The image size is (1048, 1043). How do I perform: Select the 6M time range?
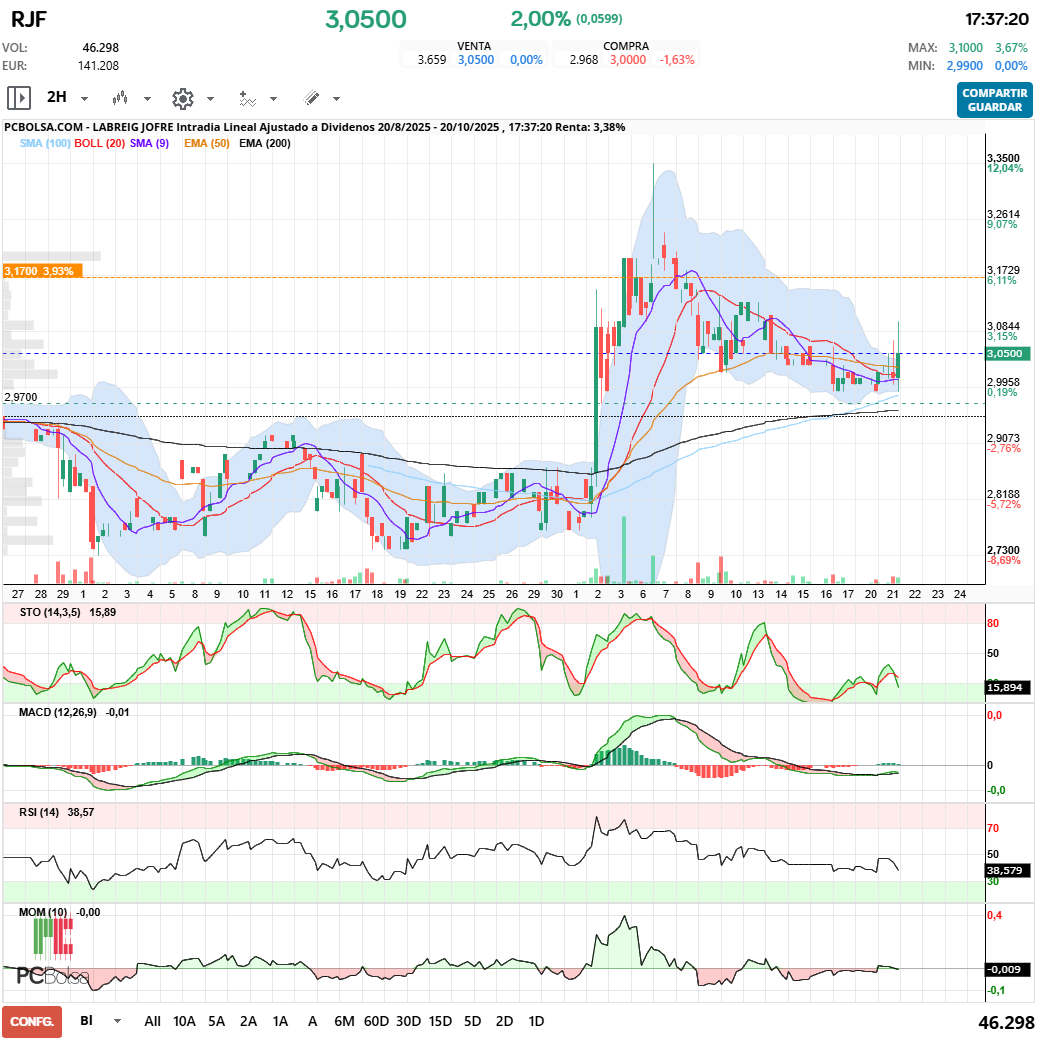[344, 1021]
